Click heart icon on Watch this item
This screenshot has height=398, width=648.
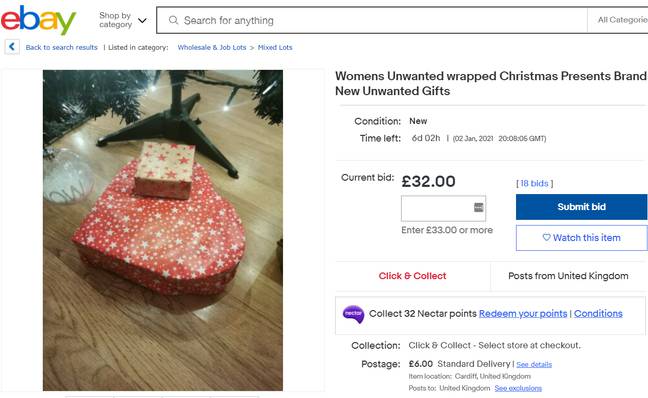546,238
